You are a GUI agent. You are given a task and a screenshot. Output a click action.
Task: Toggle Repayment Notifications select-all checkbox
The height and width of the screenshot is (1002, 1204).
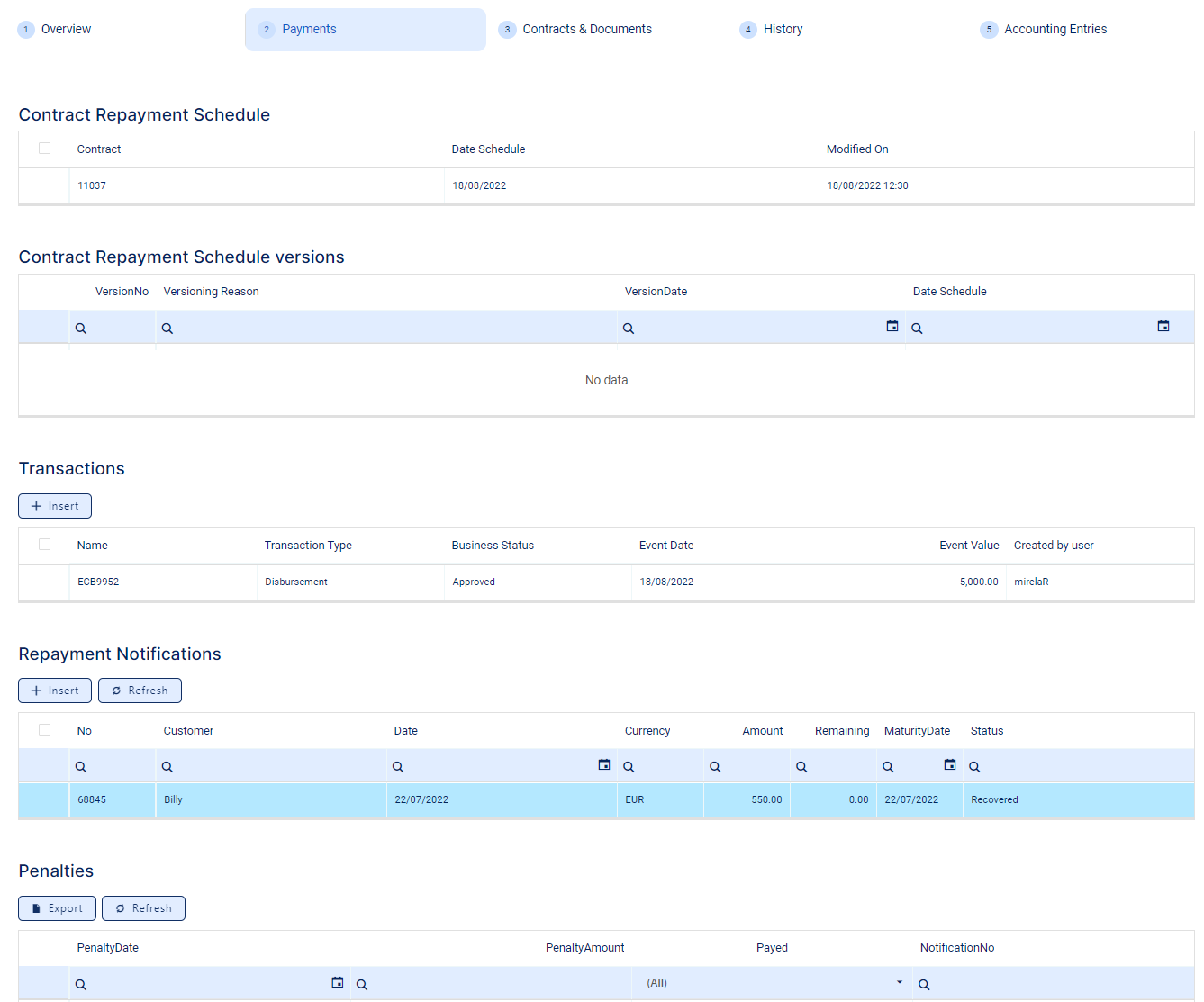(45, 730)
